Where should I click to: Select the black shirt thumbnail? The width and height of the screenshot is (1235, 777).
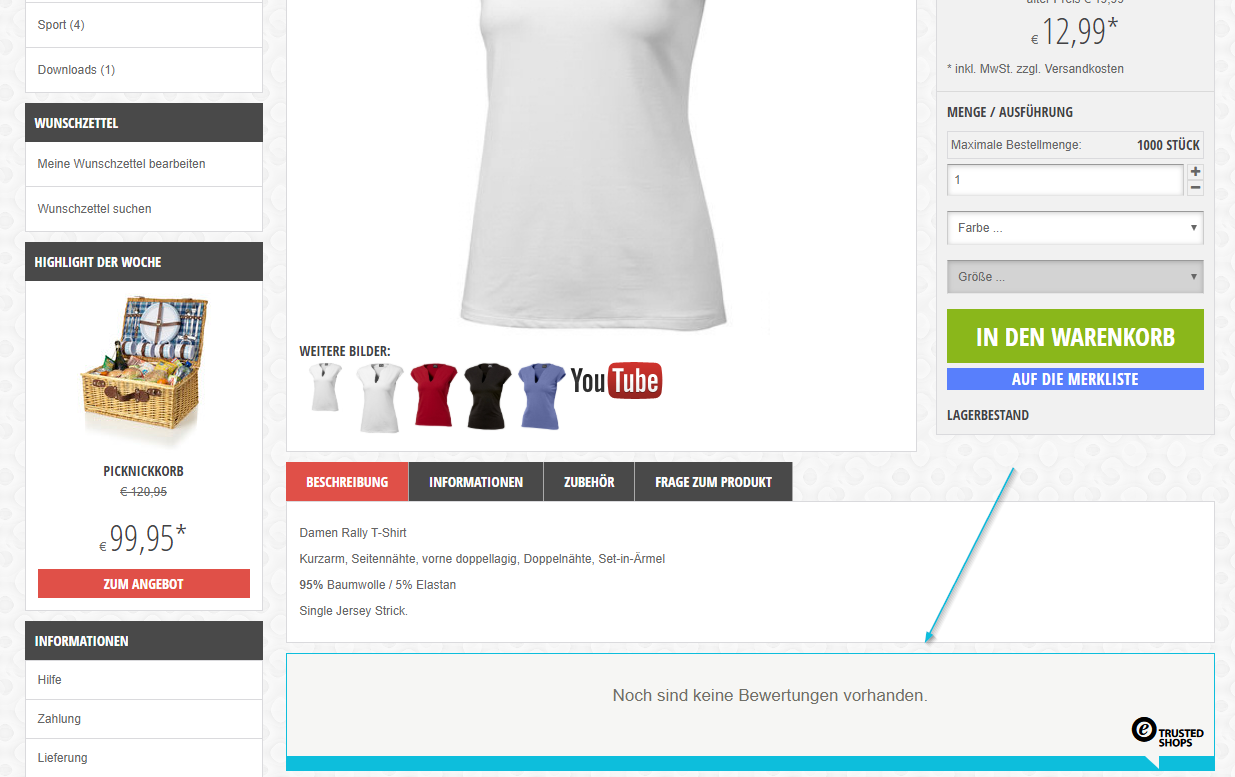tap(488, 396)
